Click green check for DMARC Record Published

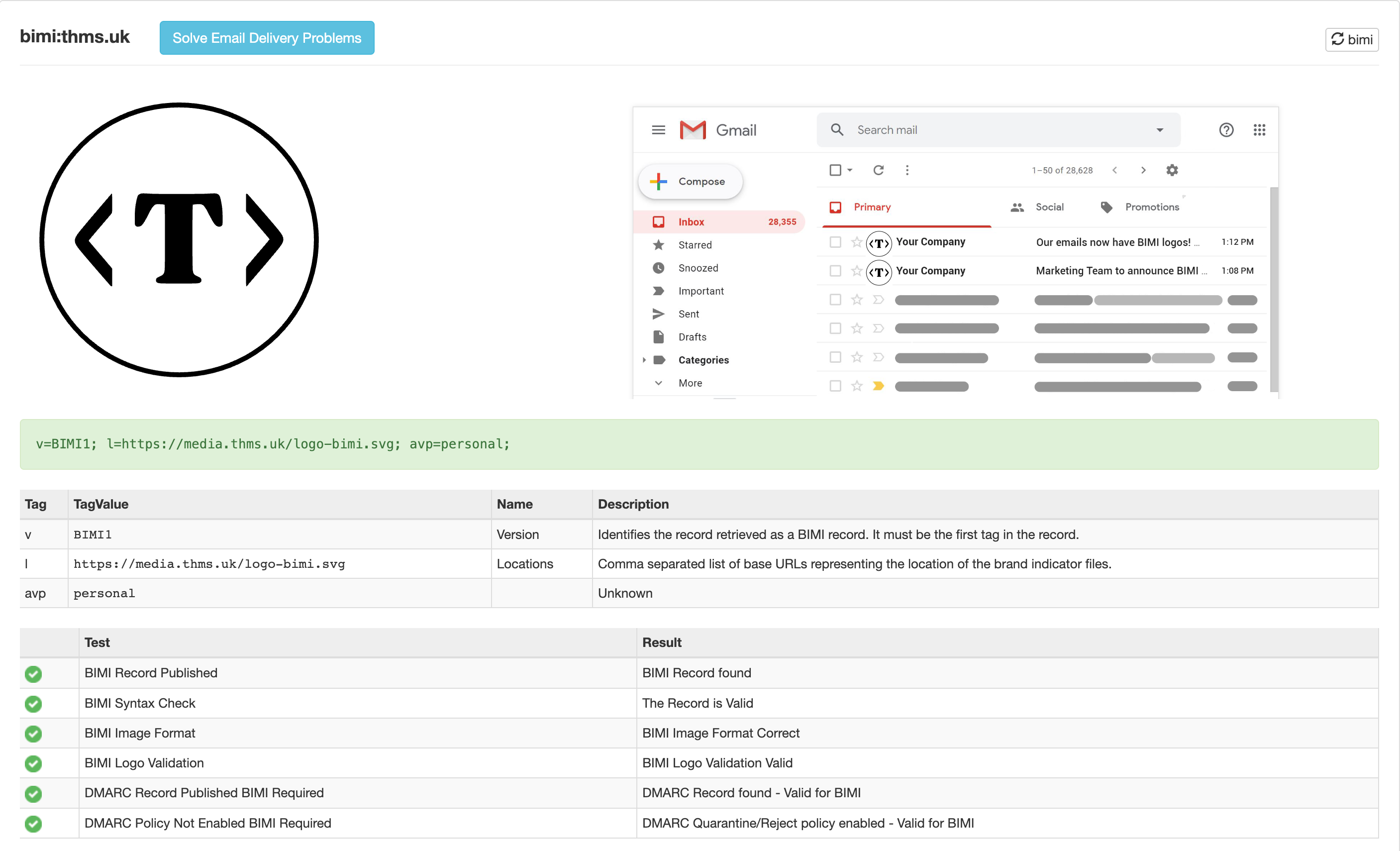pyautogui.click(x=33, y=794)
